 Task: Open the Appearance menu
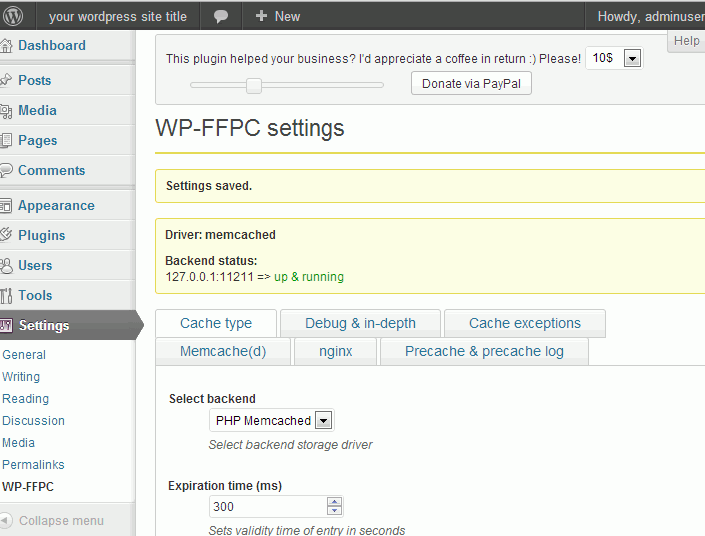click(x=56, y=205)
